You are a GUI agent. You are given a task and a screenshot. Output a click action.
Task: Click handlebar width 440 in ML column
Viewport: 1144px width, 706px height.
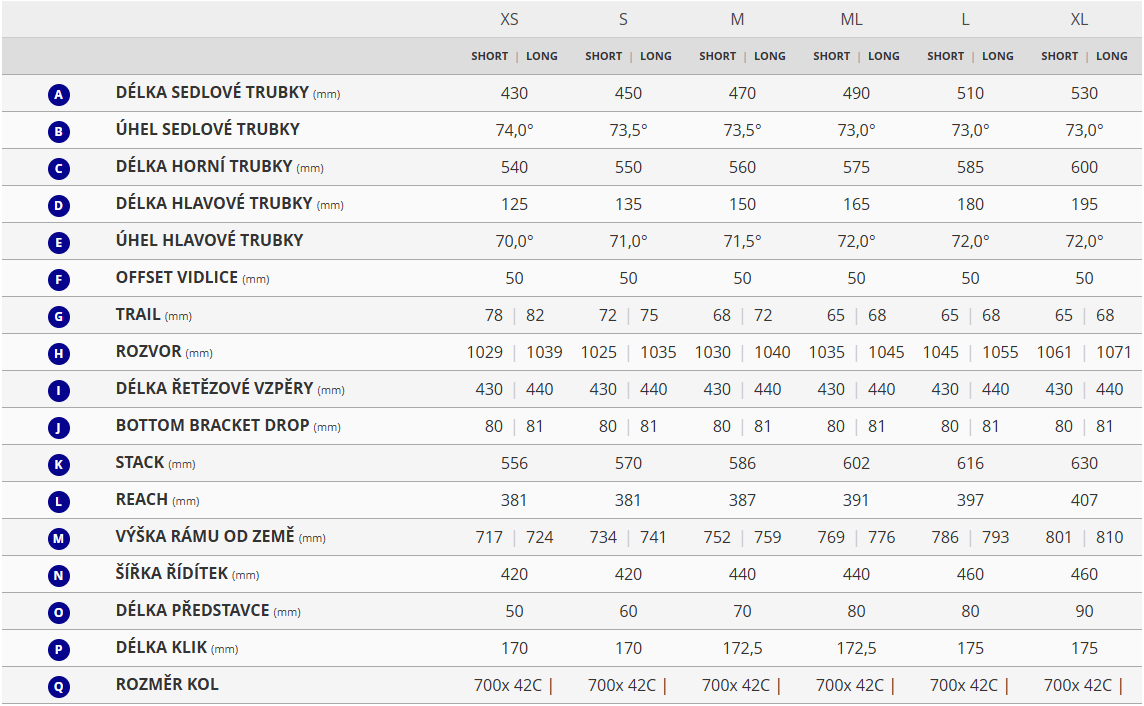(x=857, y=574)
